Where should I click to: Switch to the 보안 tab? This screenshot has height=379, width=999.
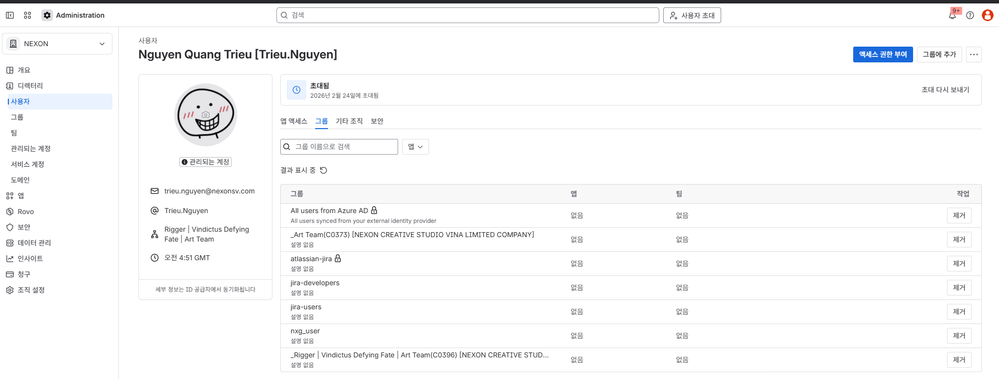pyautogui.click(x=377, y=121)
